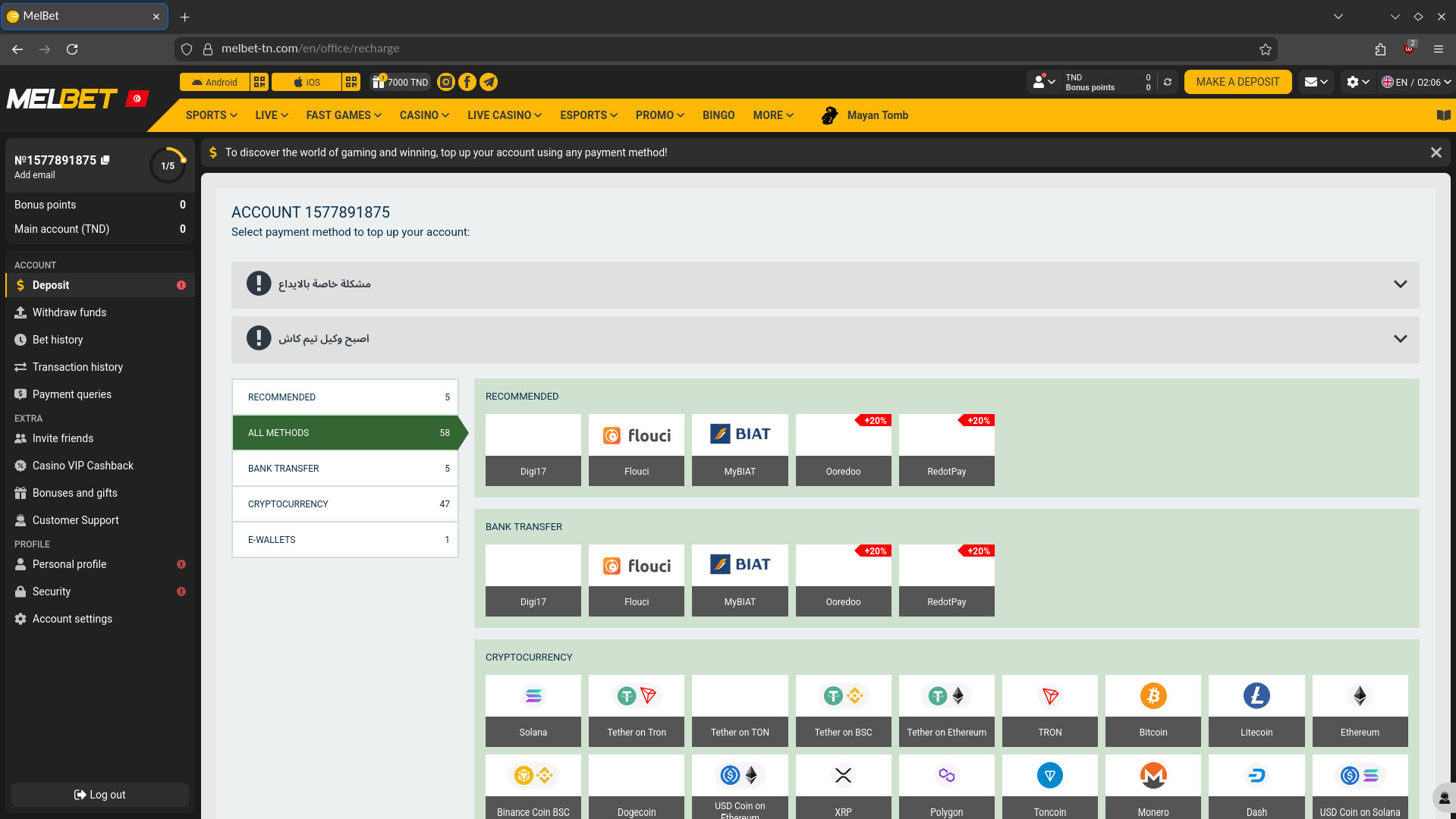Image resolution: width=1456 pixels, height=819 pixels.
Task: Open the SPORTS dropdown menu
Action: coord(212,115)
